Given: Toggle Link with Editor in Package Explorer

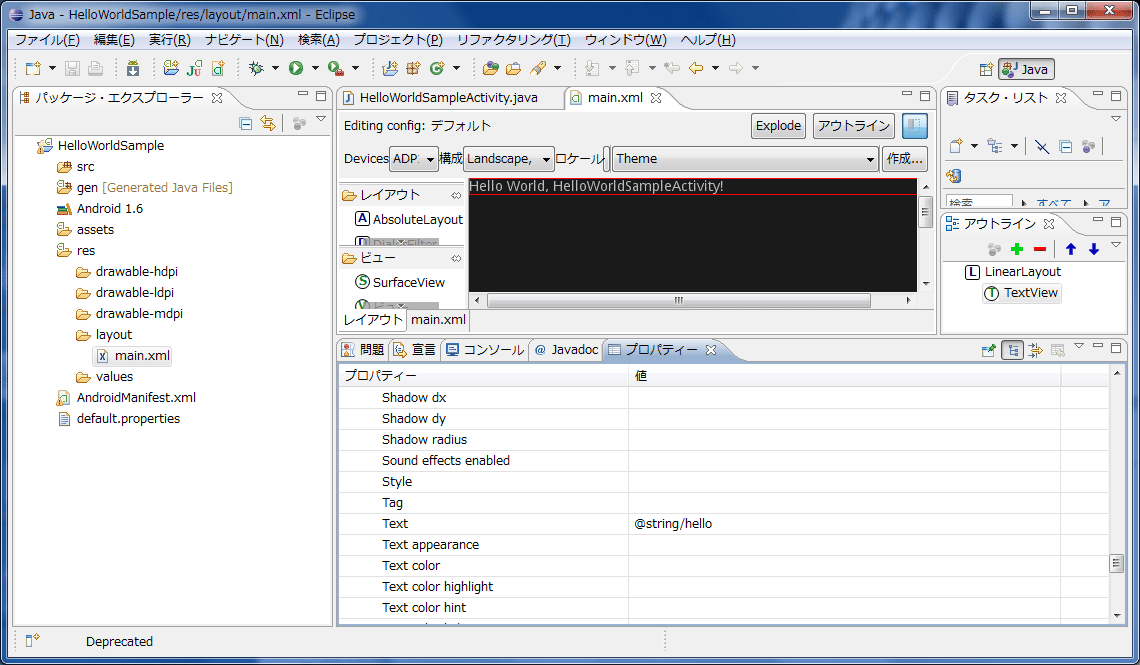Looking at the screenshot, I should click(x=268, y=123).
